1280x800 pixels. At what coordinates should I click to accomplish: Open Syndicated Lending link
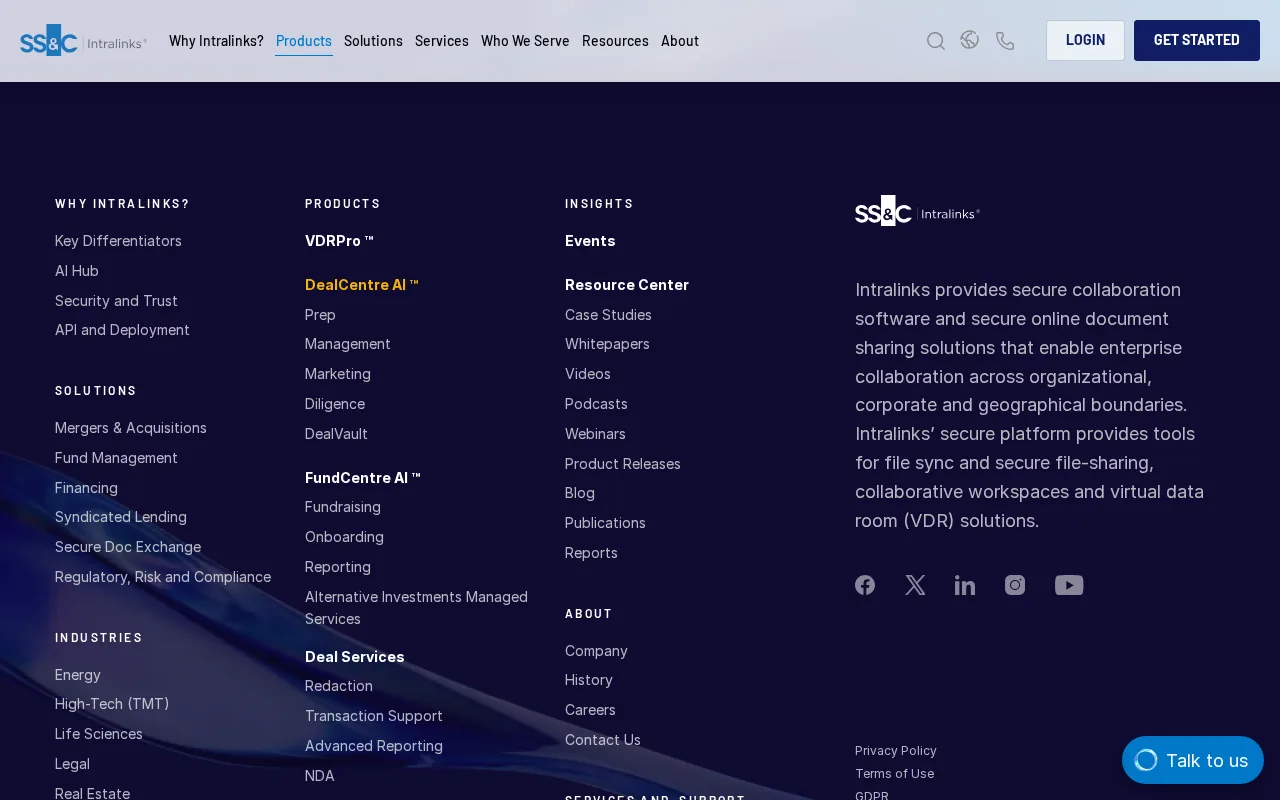click(x=121, y=517)
